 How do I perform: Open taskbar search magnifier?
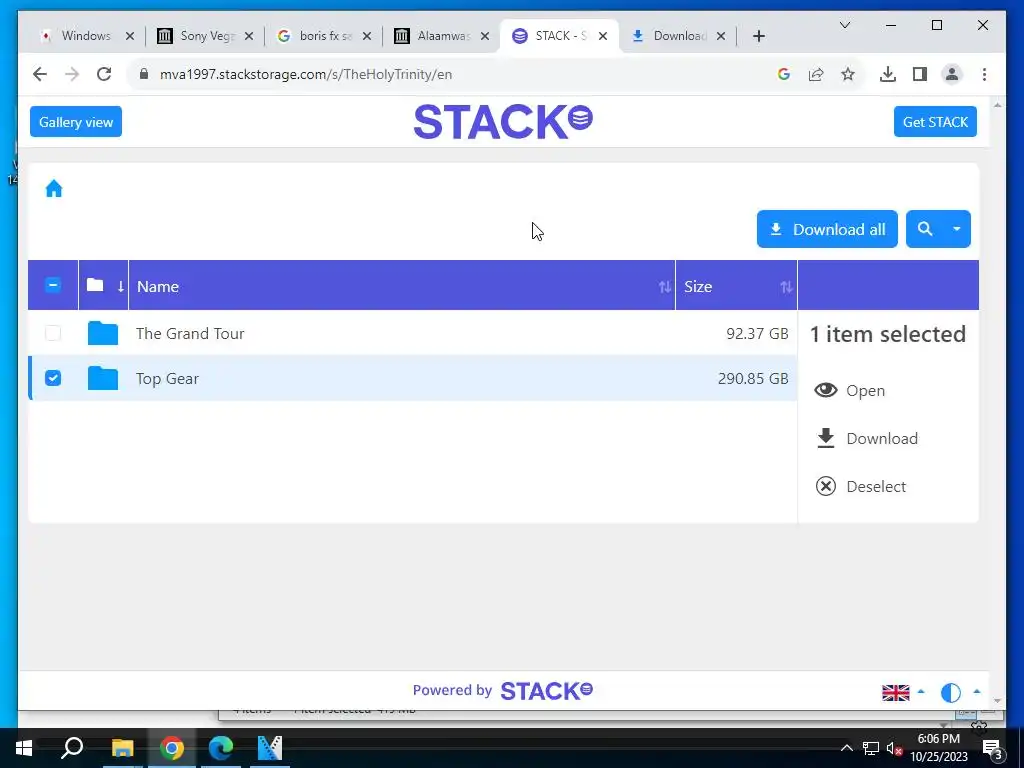[72, 748]
